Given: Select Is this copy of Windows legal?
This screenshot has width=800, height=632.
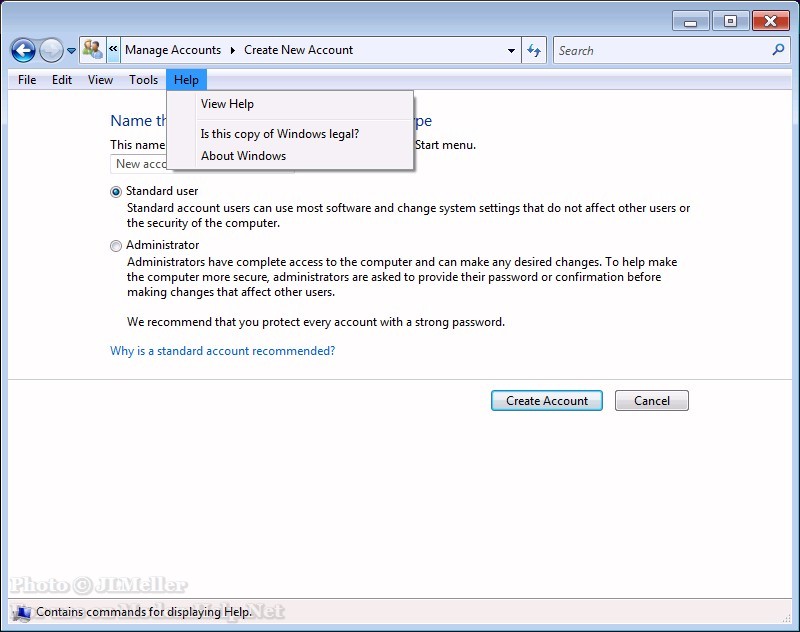Looking at the screenshot, I should tap(290, 134).
